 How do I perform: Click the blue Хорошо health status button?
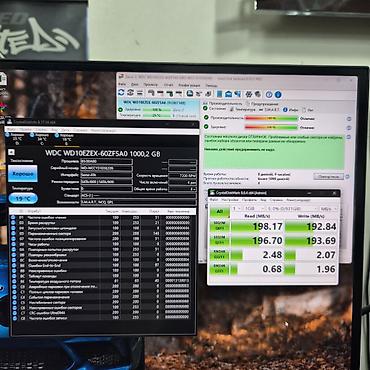coord(23,174)
